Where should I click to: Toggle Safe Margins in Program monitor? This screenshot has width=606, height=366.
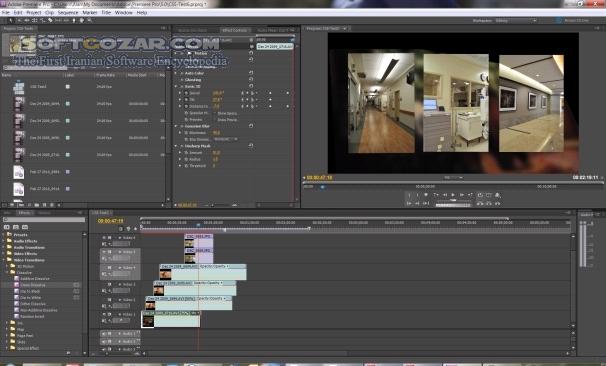click(x=489, y=195)
